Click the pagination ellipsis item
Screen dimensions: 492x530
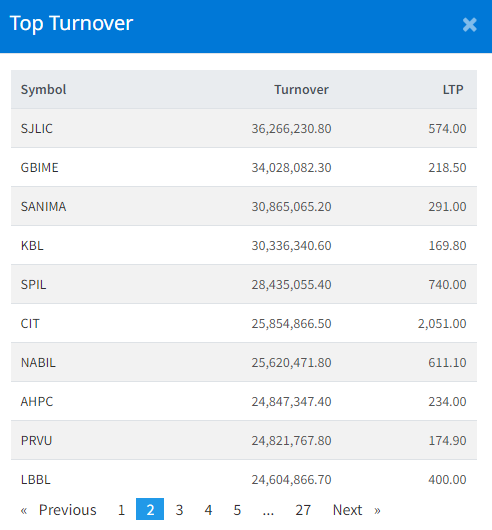coord(268,509)
